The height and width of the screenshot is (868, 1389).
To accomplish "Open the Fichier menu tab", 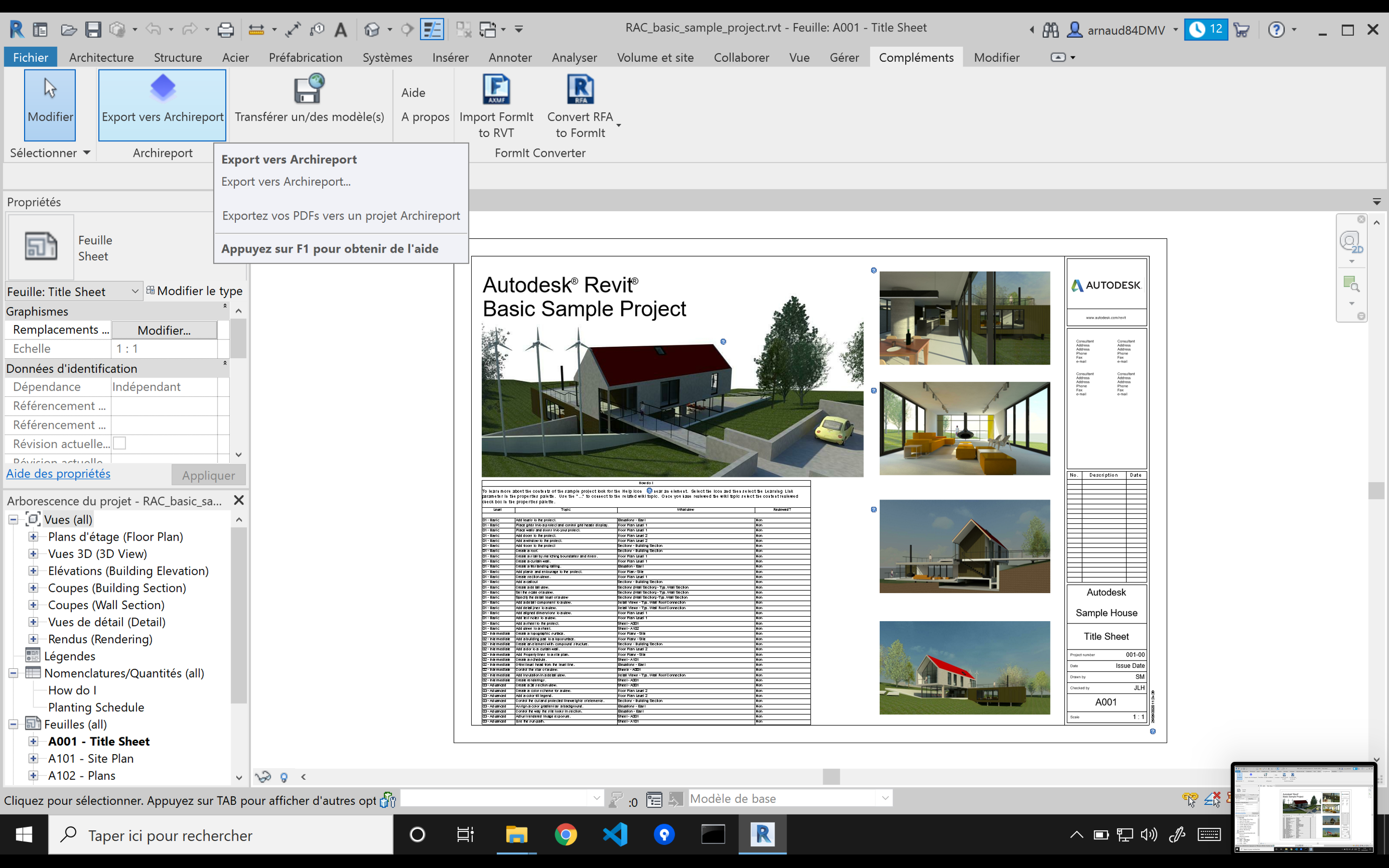I will point(30,57).
